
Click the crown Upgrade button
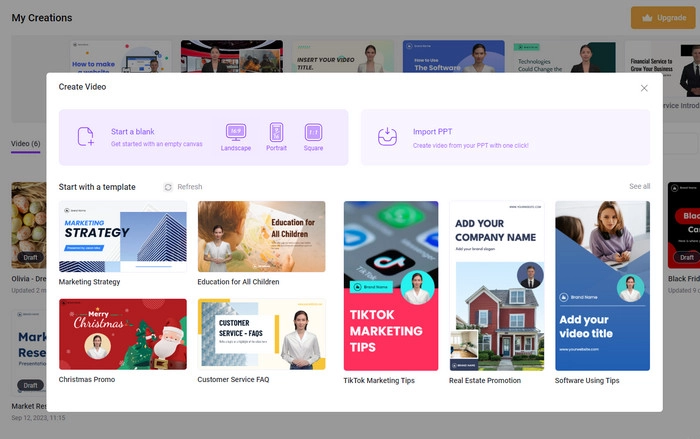(665, 17)
